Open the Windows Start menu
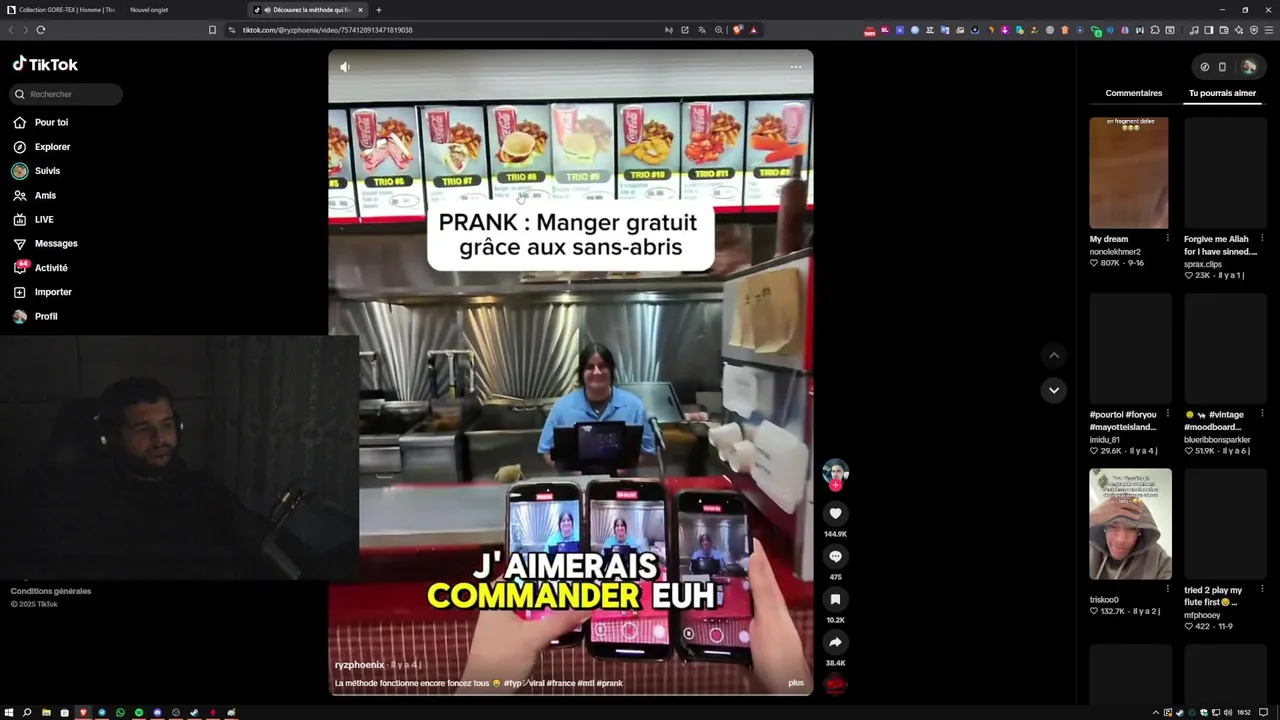1280x720 pixels. click(9, 713)
